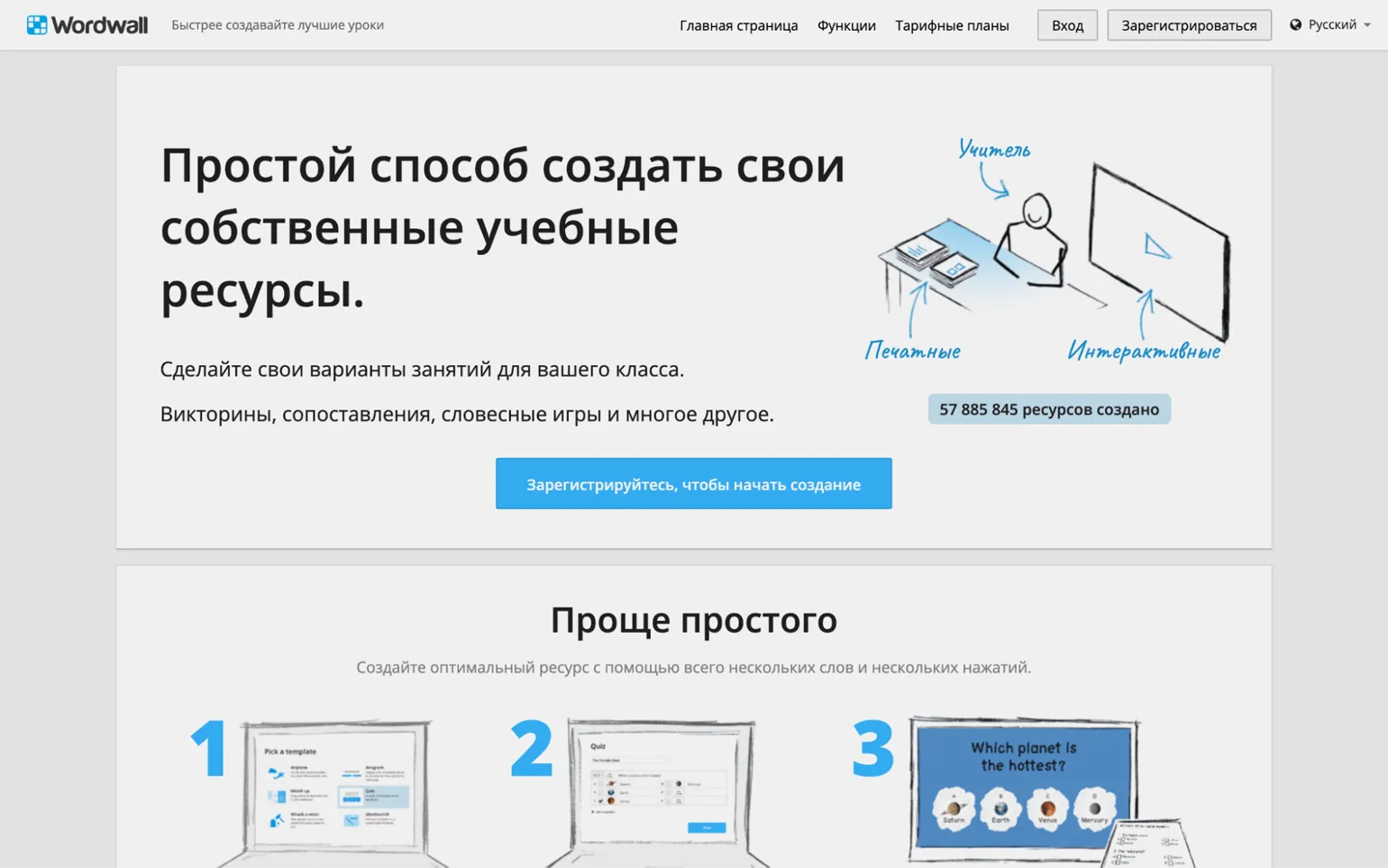Click the Wordwall logo icon

pyautogui.click(x=37, y=25)
